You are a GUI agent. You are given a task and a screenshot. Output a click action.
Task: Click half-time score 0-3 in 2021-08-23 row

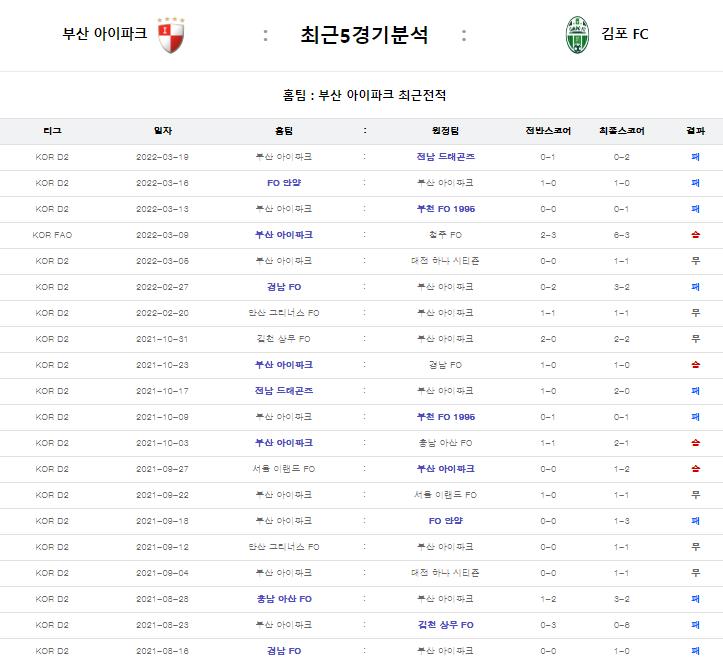coord(548,625)
